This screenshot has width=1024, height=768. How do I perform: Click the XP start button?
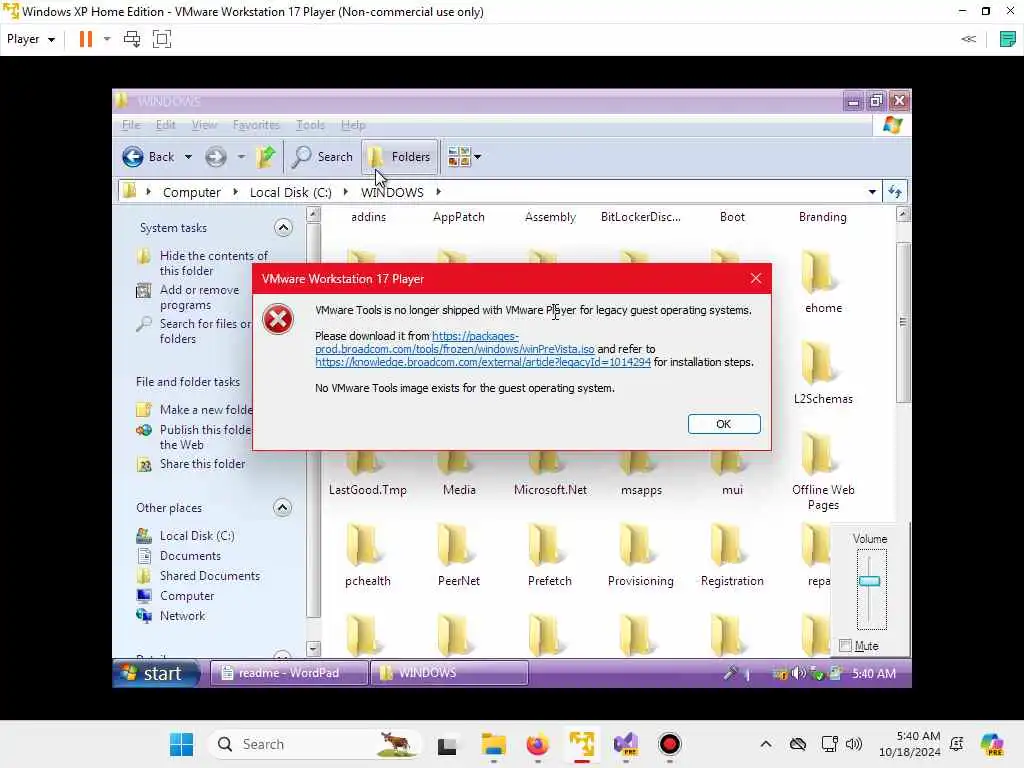pos(157,673)
